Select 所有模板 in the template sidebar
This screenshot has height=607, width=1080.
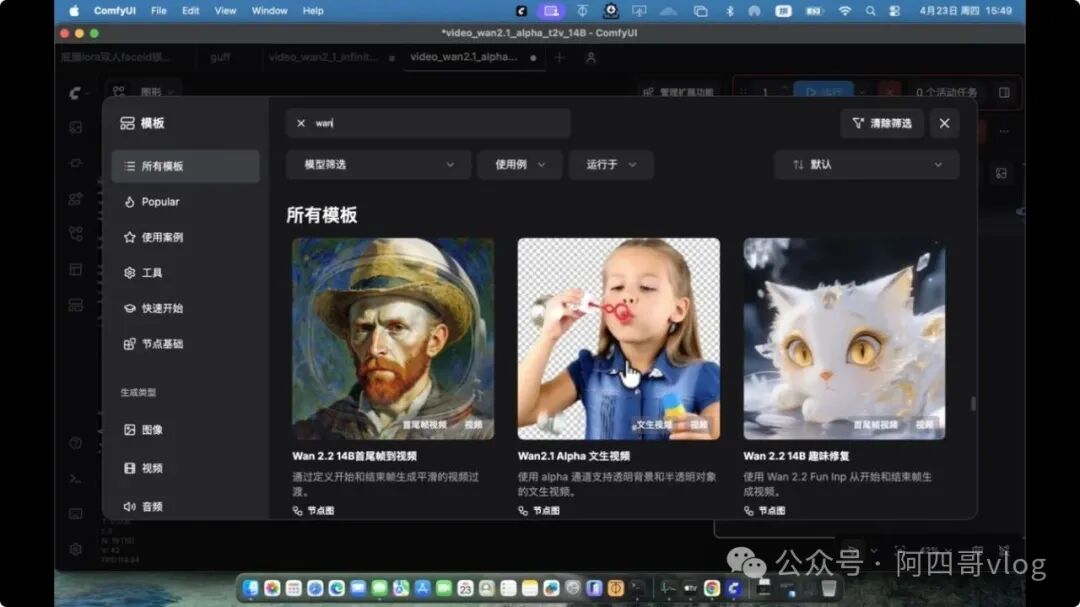click(185, 166)
